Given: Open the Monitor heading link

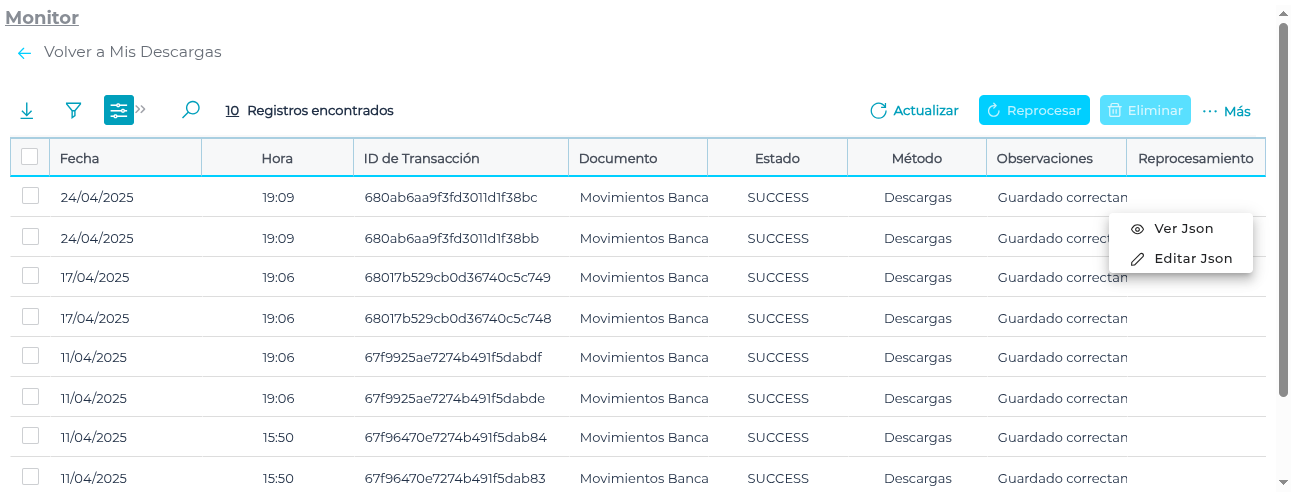Looking at the screenshot, I should point(42,18).
